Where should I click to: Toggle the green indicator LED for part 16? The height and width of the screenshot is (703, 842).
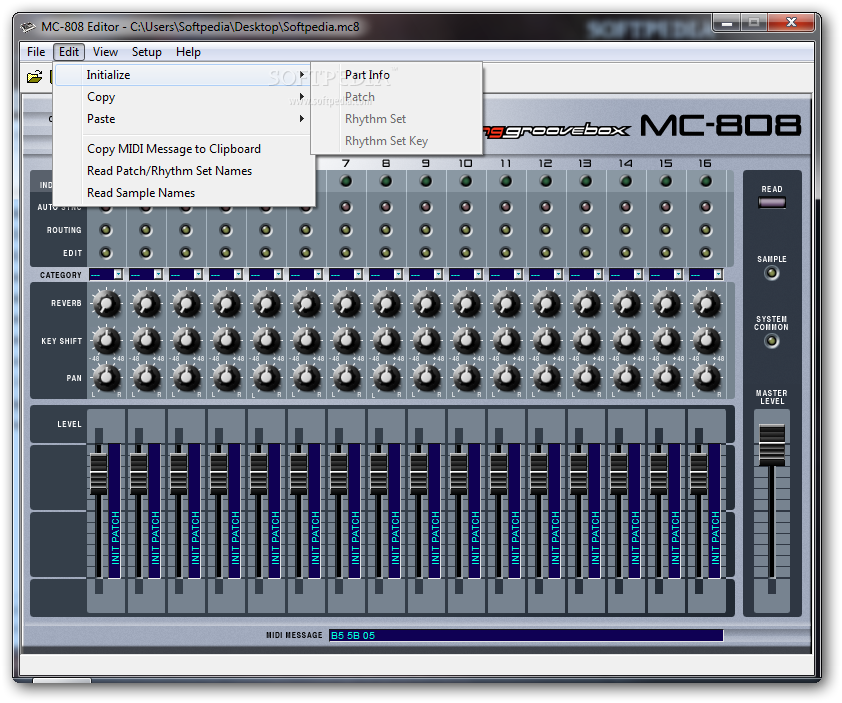[706, 182]
